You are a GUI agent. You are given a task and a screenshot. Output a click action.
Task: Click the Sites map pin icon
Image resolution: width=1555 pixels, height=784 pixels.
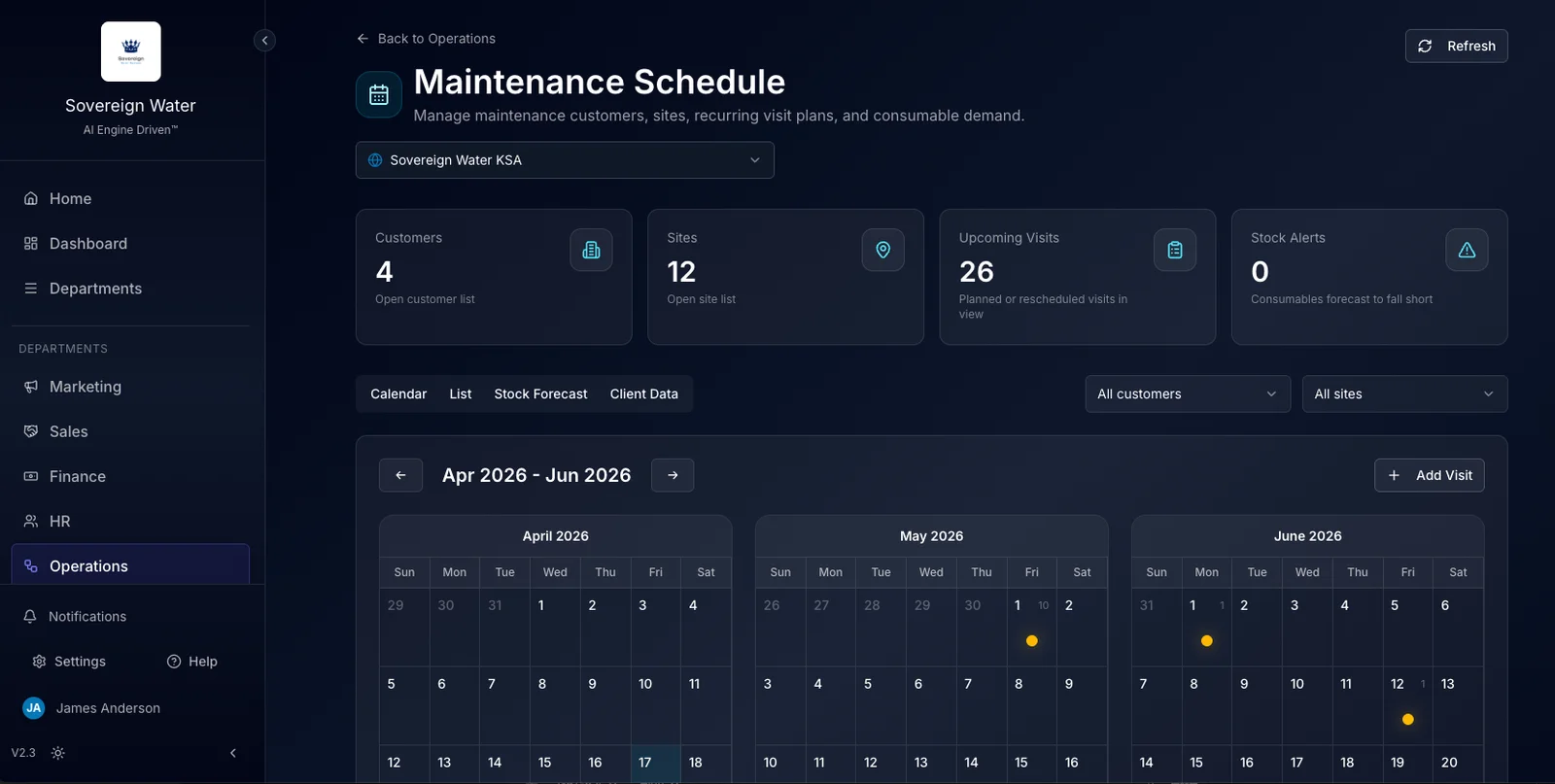(882, 250)
